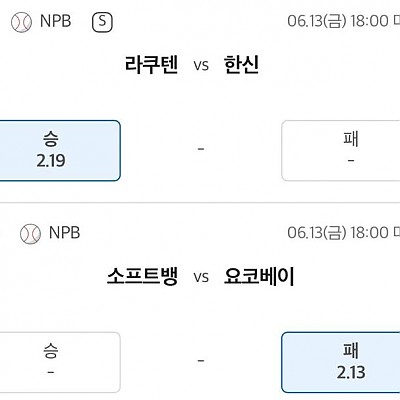Viewport: 400px width, 400px height.
Task: Select the 패 option for 라쿠텐 vs 한신
Action: (x=341, y=151)
